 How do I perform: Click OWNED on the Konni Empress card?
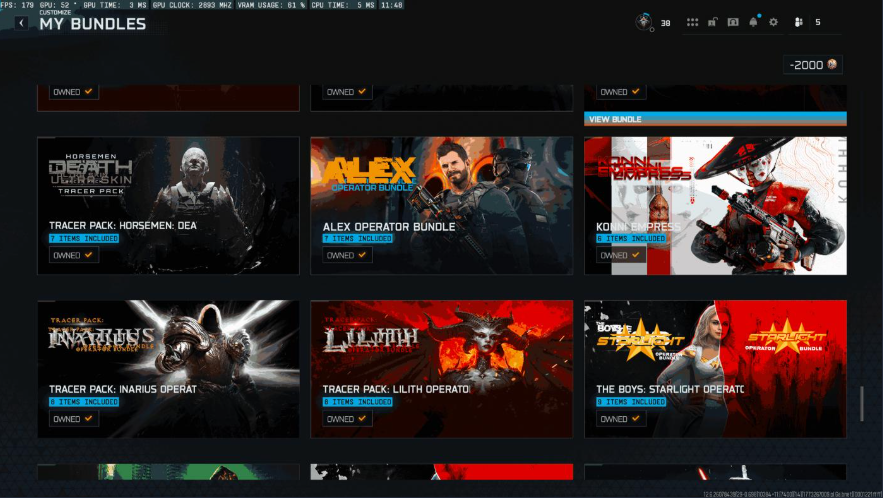click(x=621, y=255)
